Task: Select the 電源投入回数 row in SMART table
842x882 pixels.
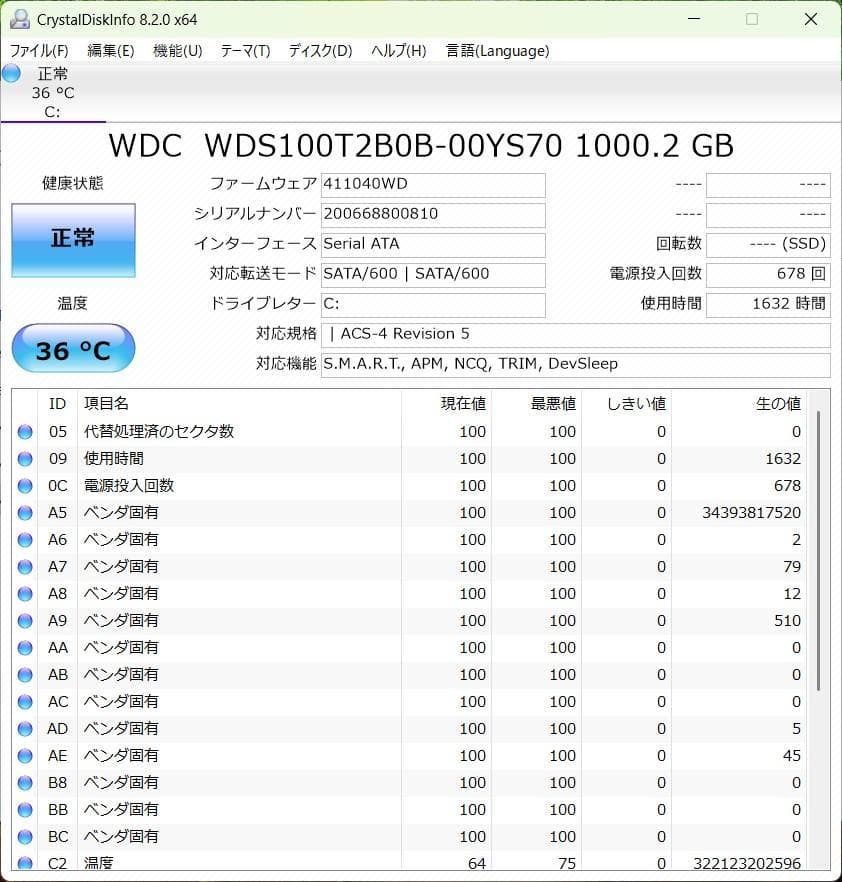Action: click(409, 486)
